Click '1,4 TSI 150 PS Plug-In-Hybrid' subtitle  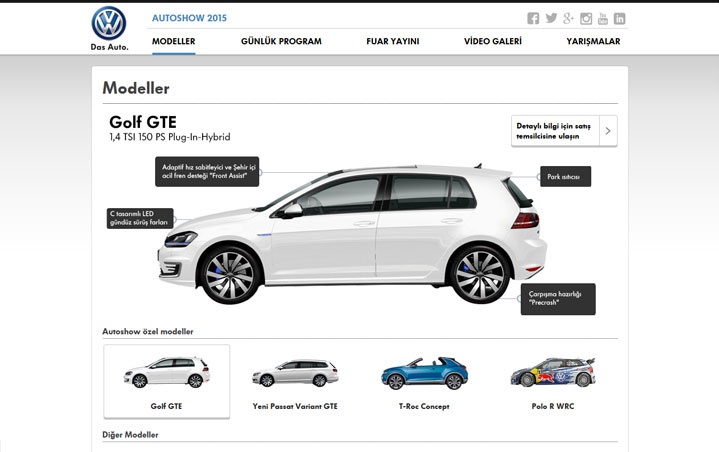point(170,137)
